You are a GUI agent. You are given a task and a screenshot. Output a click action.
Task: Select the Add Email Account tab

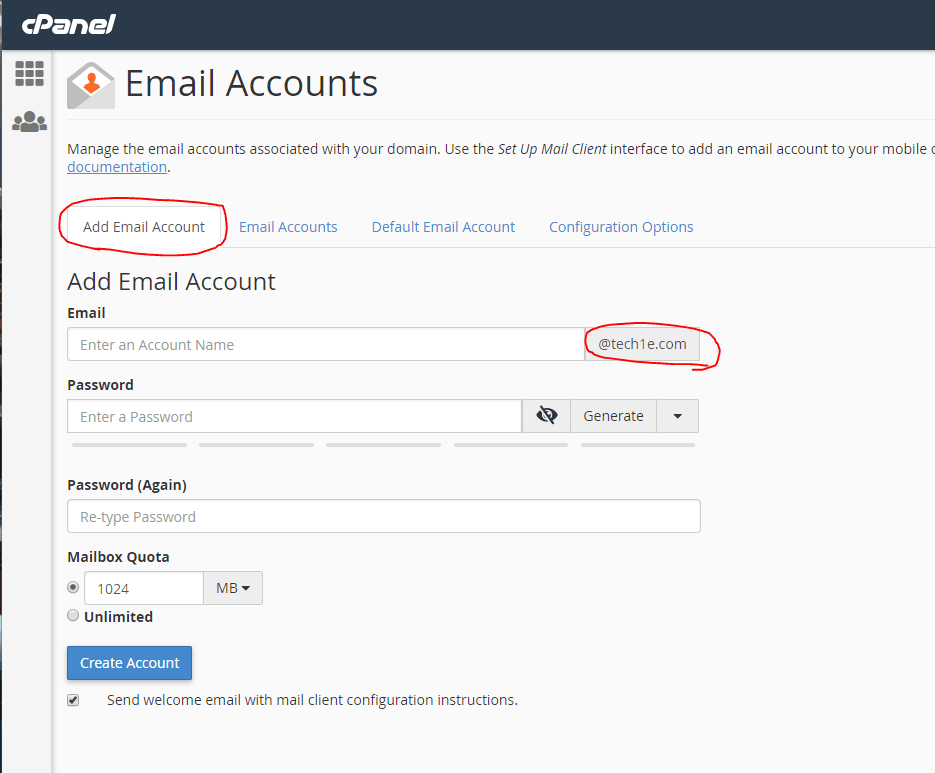coord(144,227)
